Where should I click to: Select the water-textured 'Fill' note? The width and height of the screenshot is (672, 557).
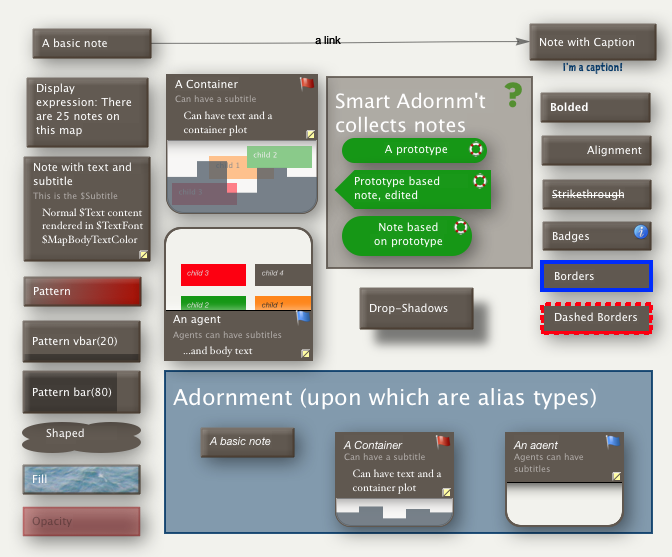(81, 479)
